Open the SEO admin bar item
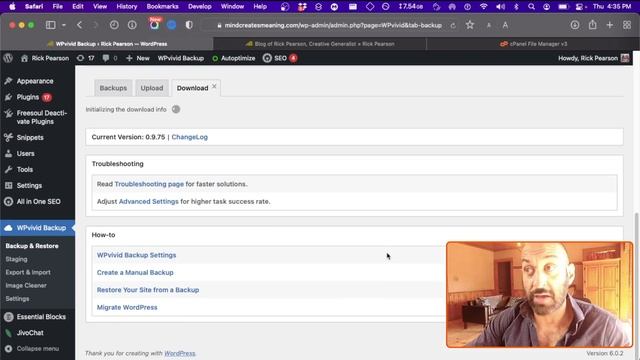This screenshot has width=640, height=360. [x=280, y=58]
